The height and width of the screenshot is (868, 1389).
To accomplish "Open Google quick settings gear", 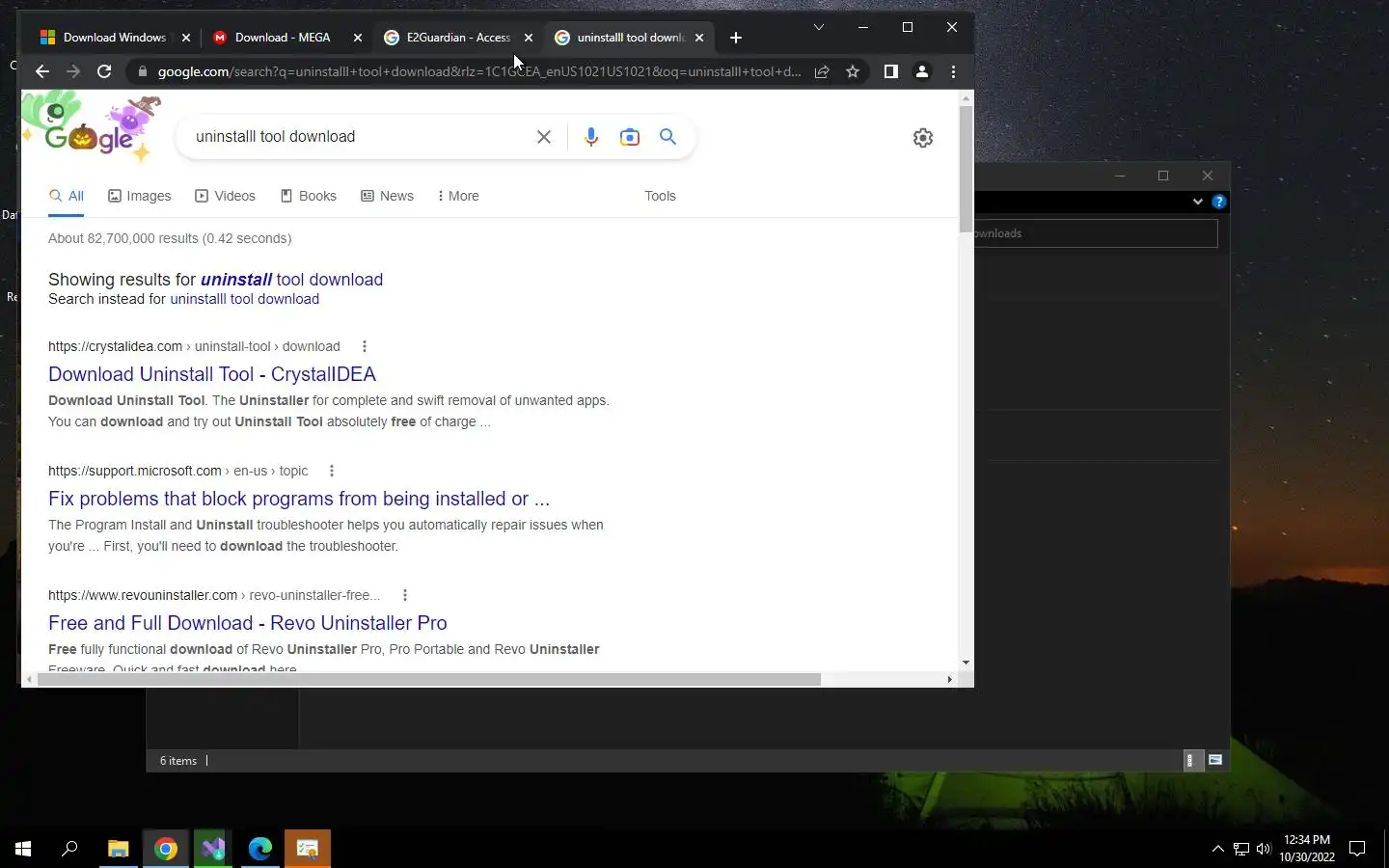I will (x=923, y=138).
